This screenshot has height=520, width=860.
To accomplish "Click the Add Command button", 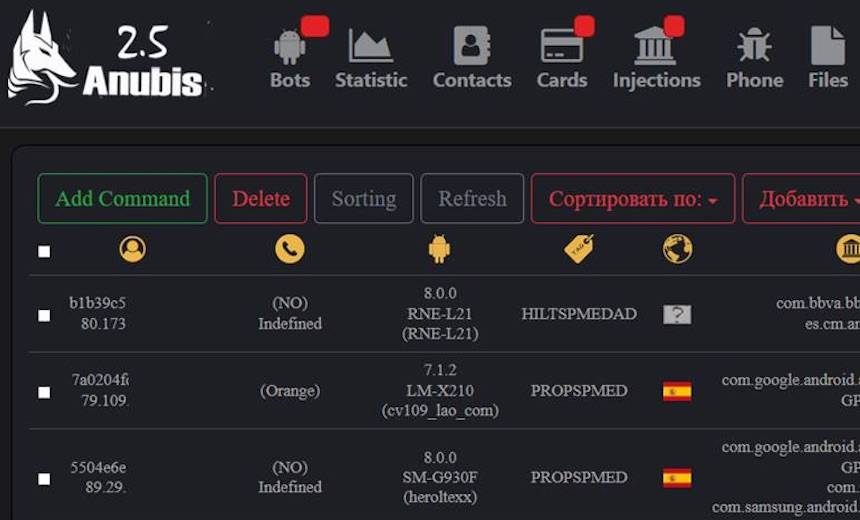I will (x=122, y=199).
